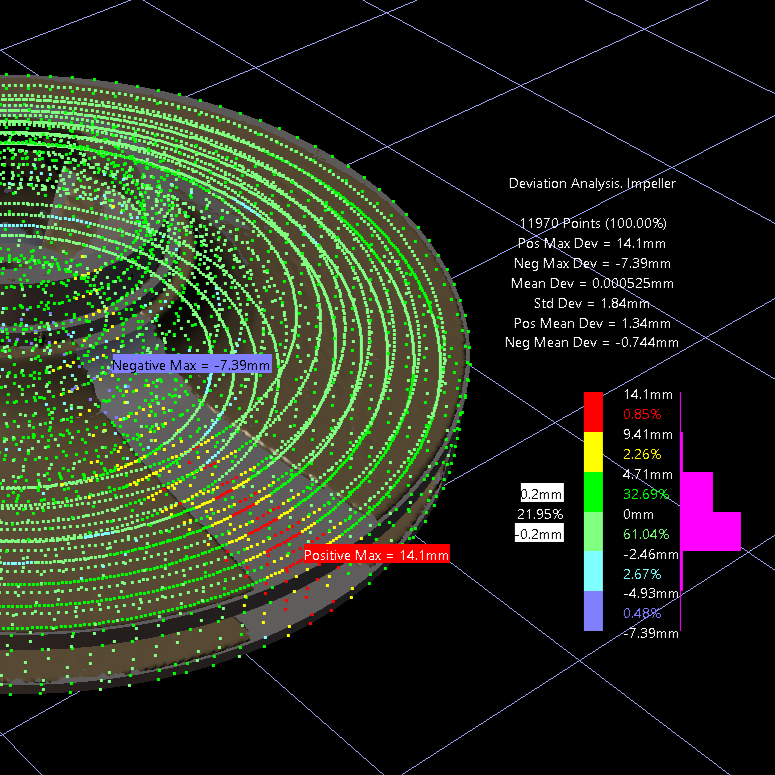The image size is (775, 775).
Task: Select the Std Dev = 1.84mm readout
Action: pos(593,302)
